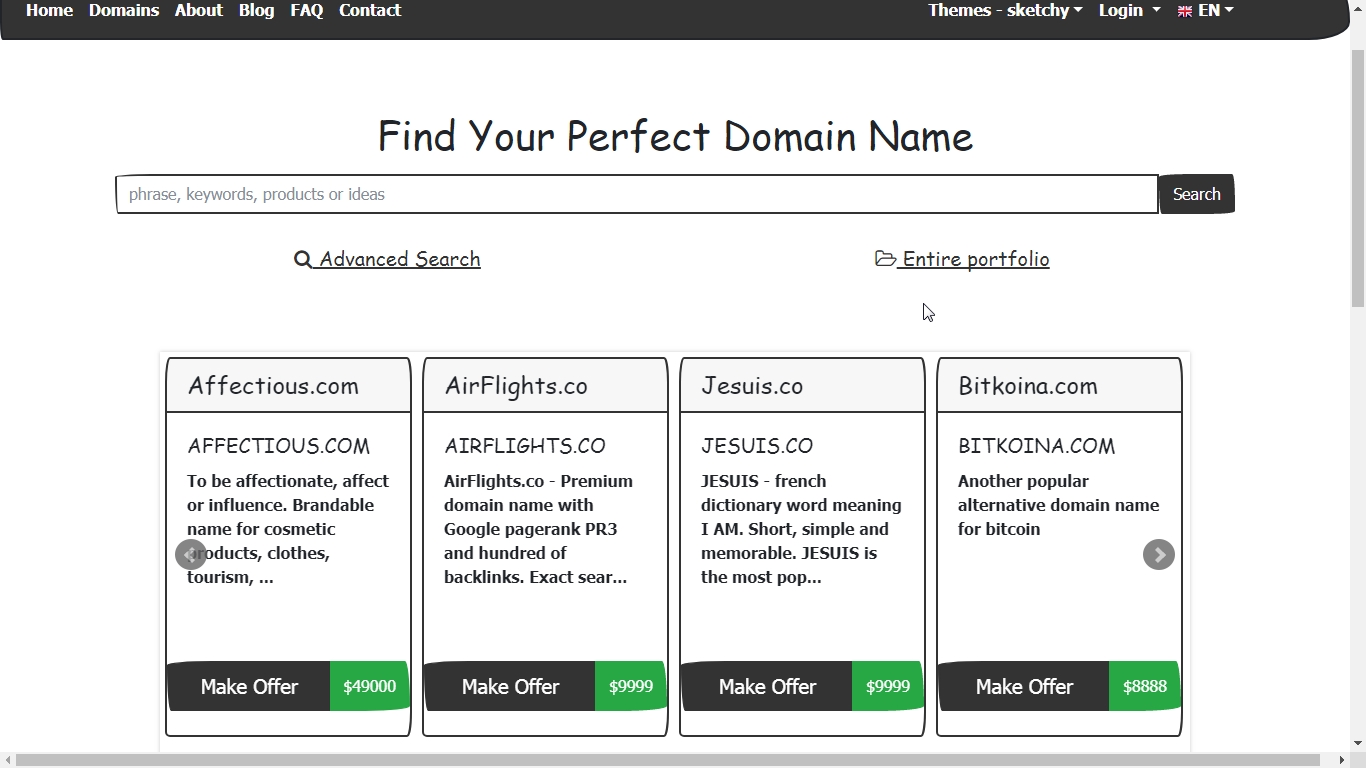Image resolution: width=1366 pixels, height=768 pixels.
Task: Click the horizontal scrollbar thumb
Action: pyautogui.click(x=668, y=761)
